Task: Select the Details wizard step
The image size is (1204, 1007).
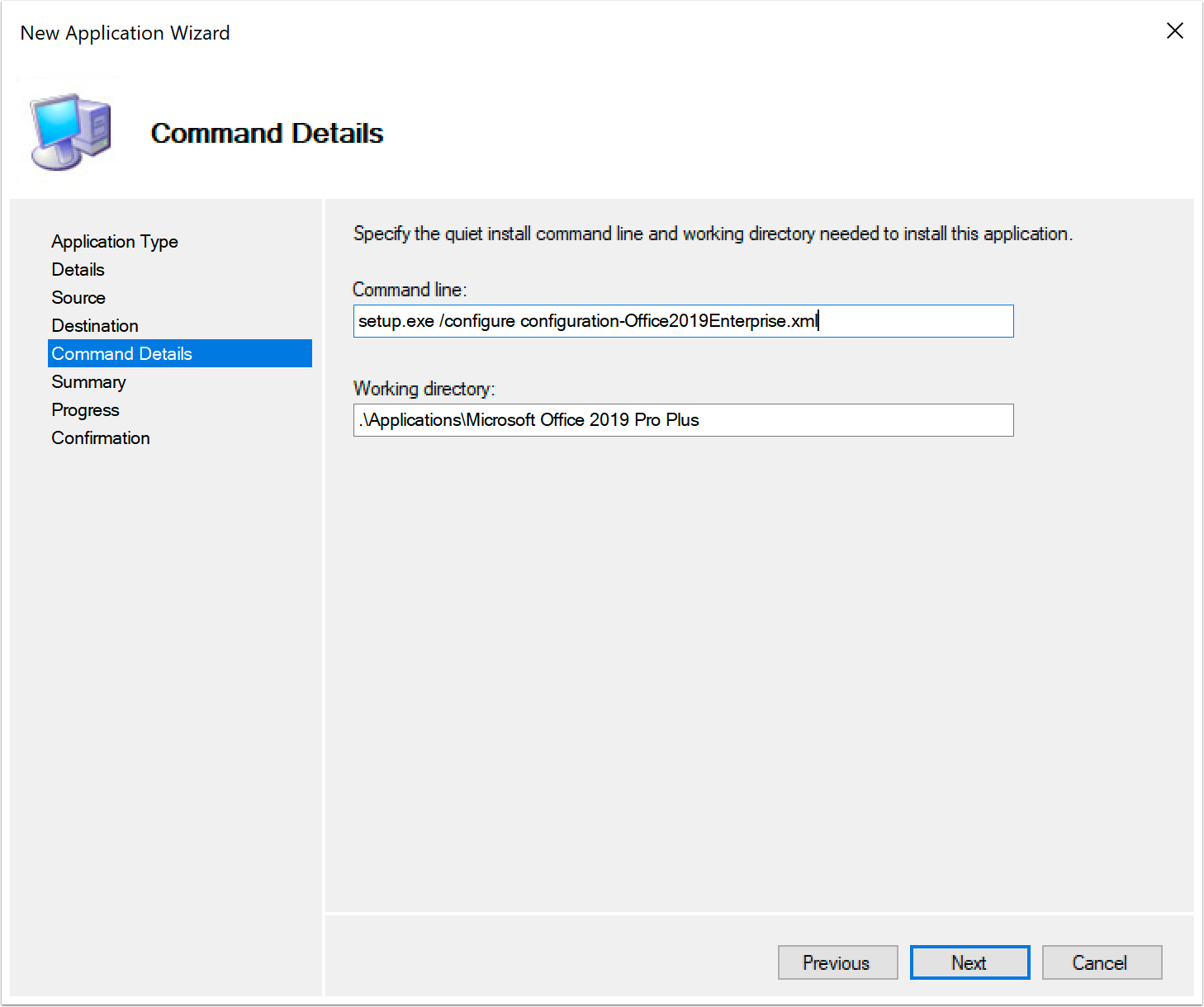Action: pyautogui.click(x=78, y=269)
